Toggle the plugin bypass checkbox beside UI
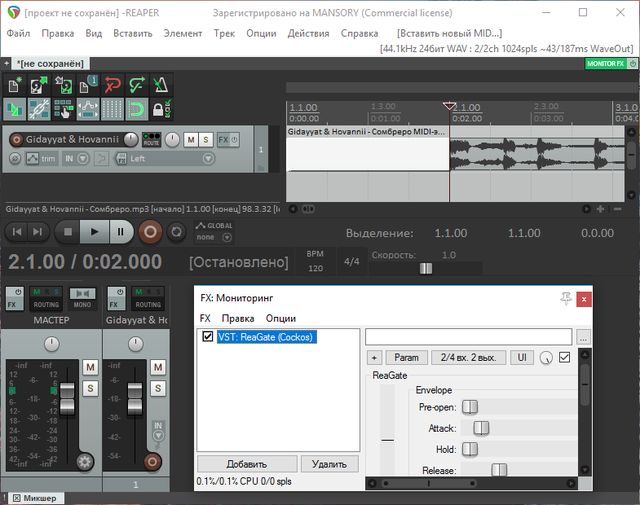 pos(565,357)
